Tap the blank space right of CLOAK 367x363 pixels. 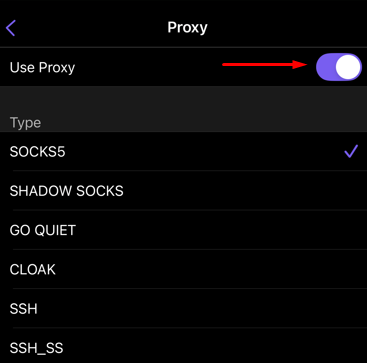211,269
